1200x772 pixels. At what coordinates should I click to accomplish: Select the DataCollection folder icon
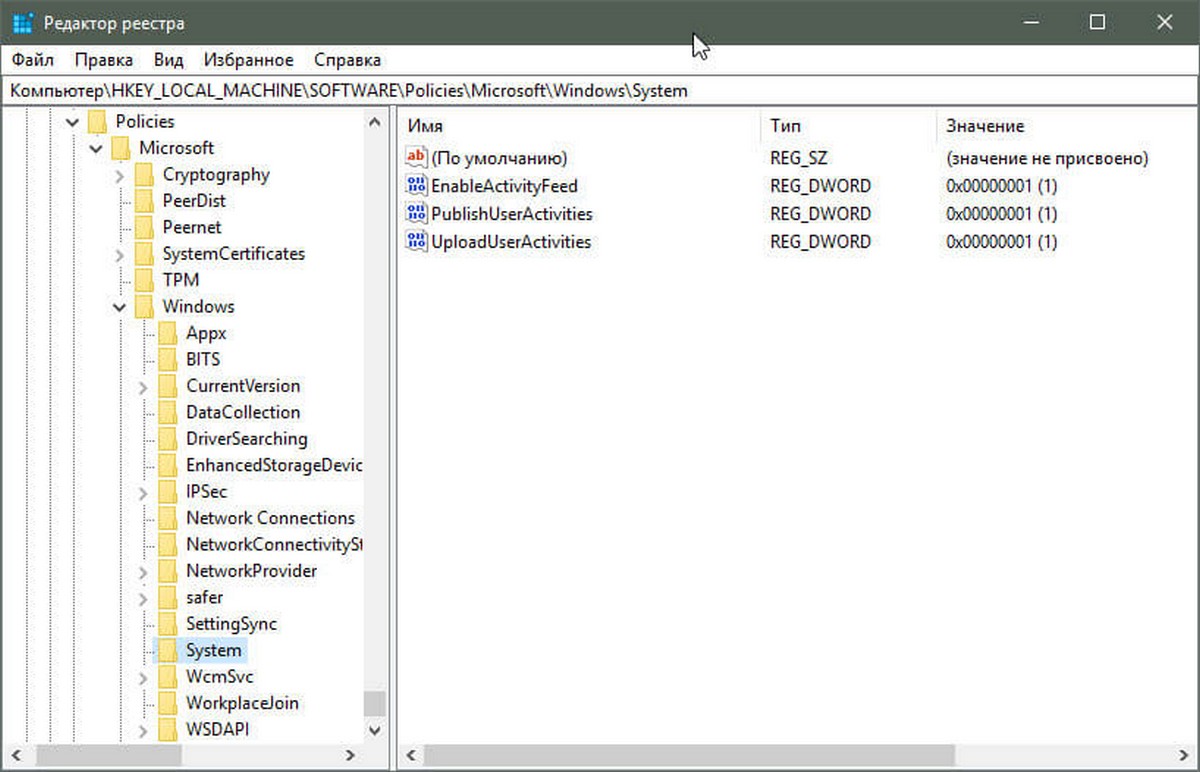(168, 412)
